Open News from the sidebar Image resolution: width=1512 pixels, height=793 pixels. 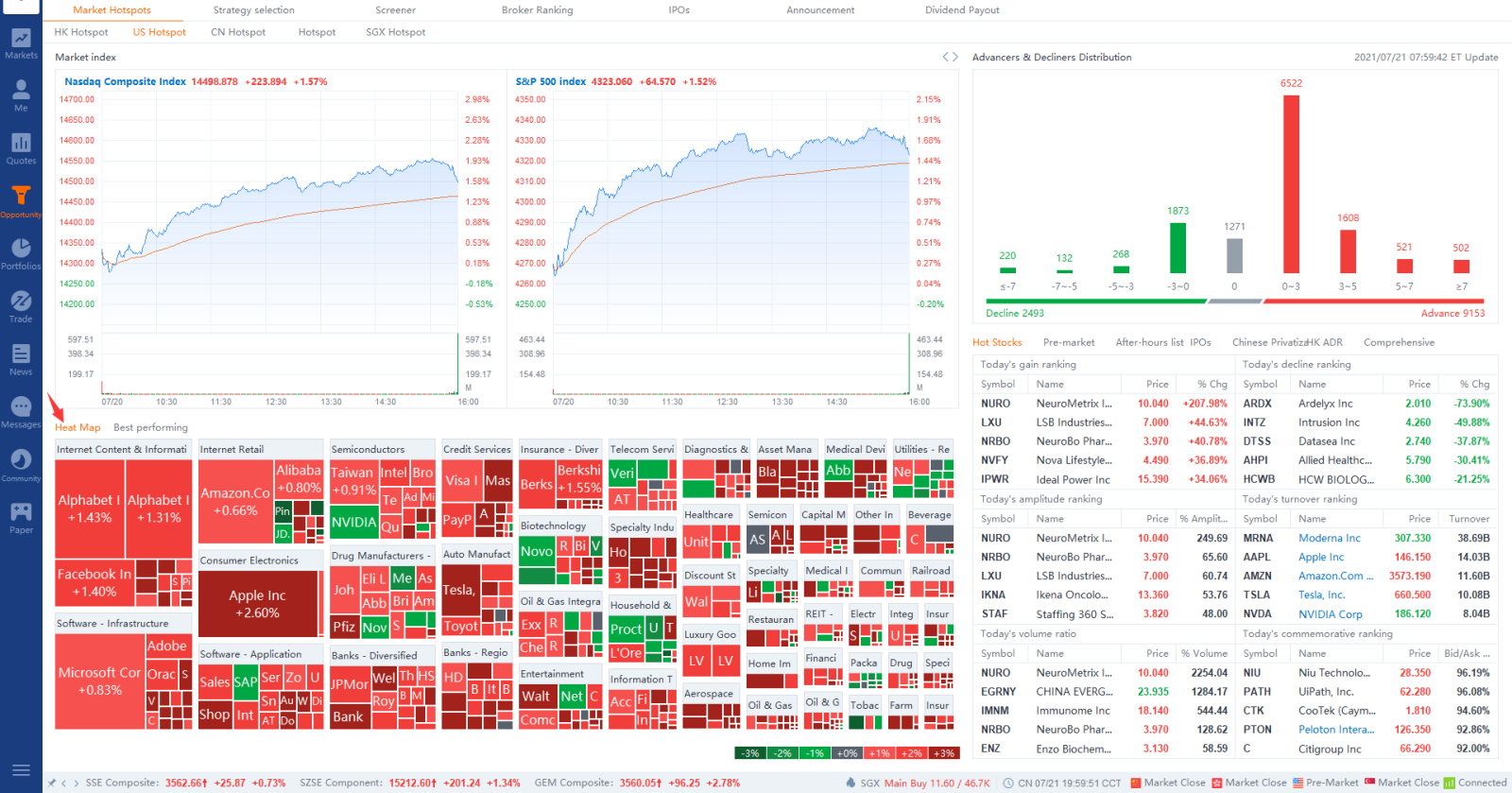(x=21, y=359)
